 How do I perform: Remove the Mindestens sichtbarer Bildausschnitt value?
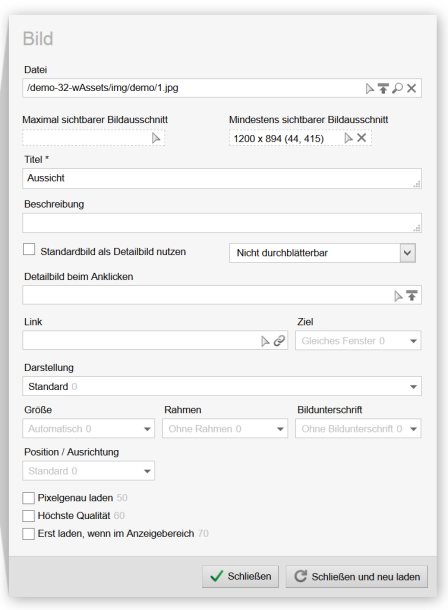(362, 138)
